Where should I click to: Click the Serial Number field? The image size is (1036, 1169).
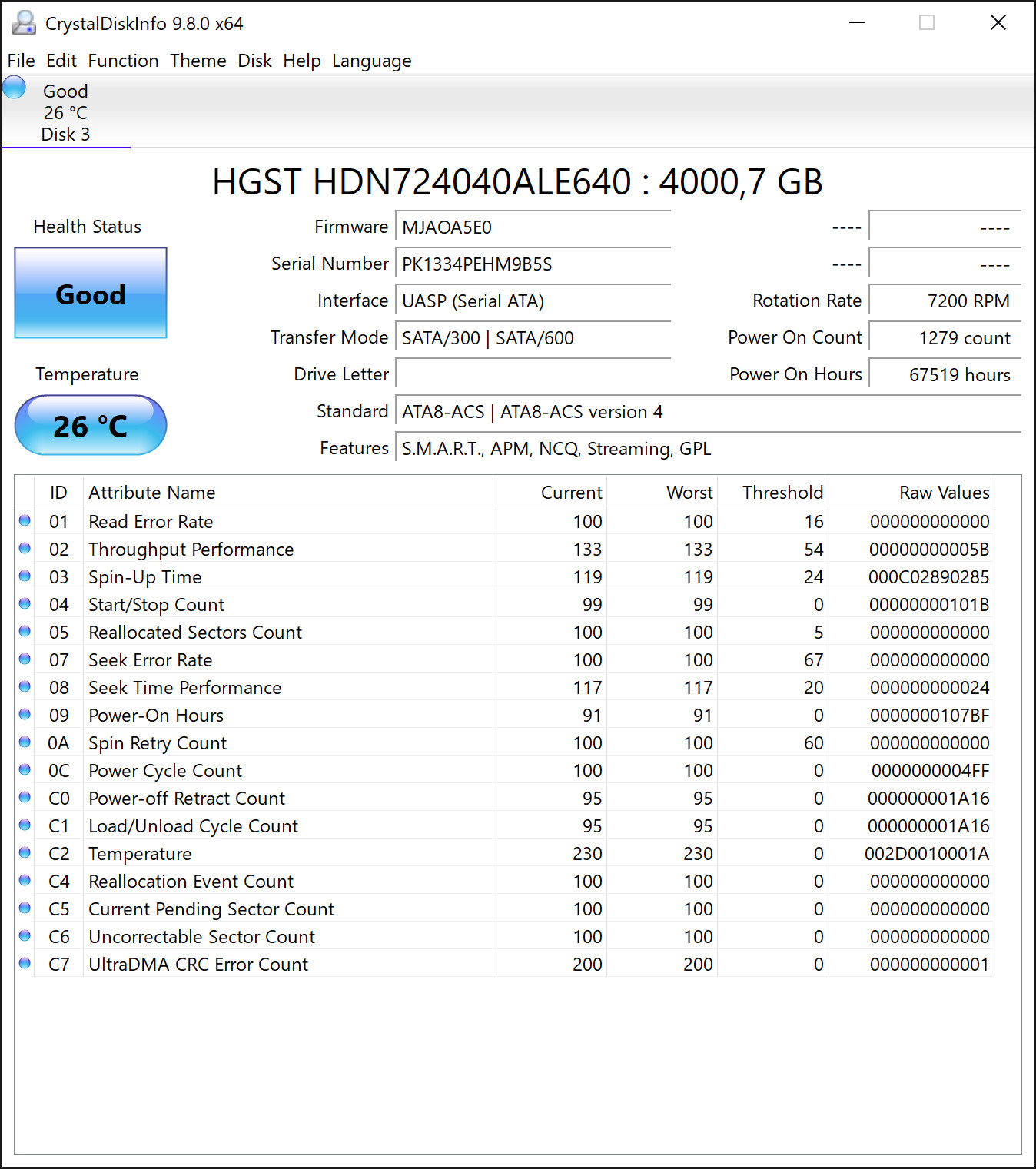pos(533,264)
